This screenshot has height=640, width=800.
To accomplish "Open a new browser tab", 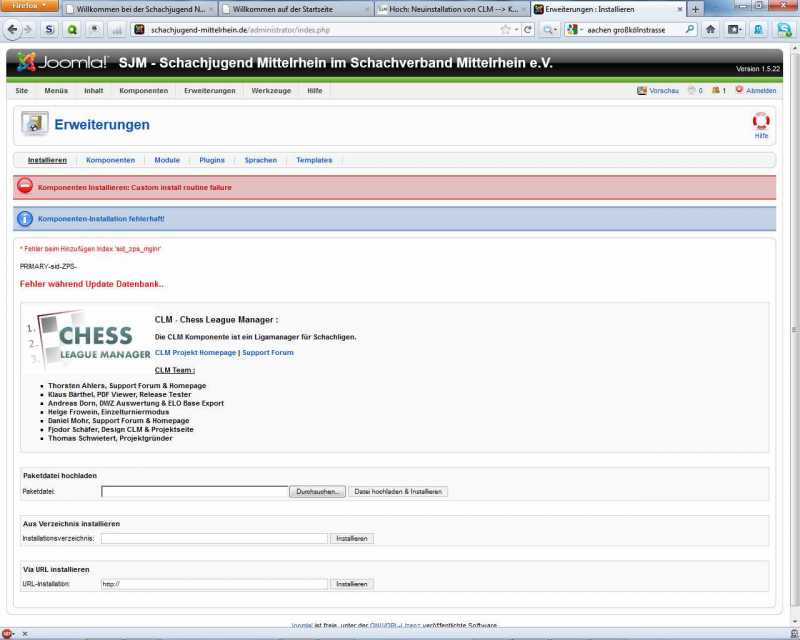I will [x=696, y=9].
